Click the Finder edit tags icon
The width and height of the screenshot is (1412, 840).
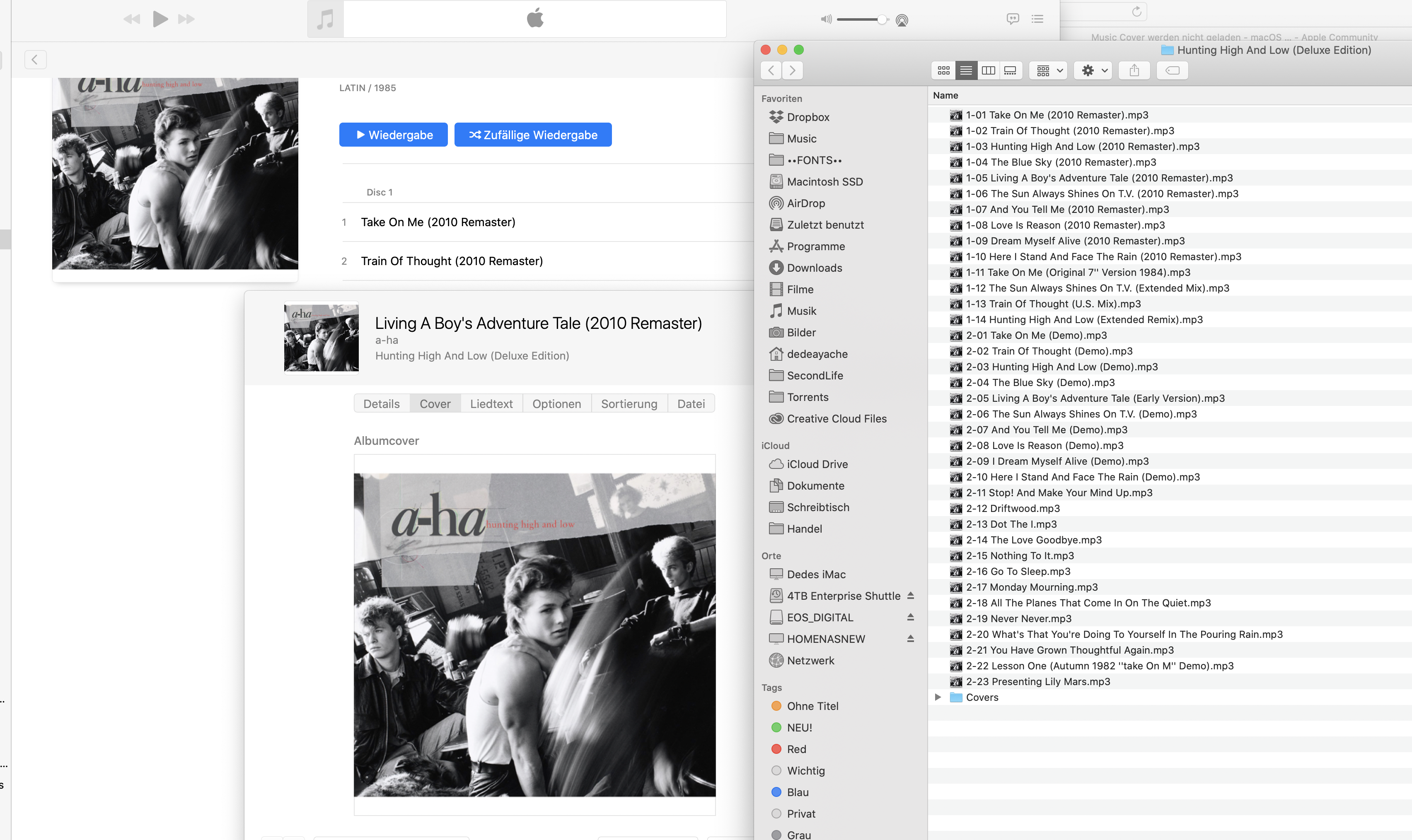pos(1172,70)
